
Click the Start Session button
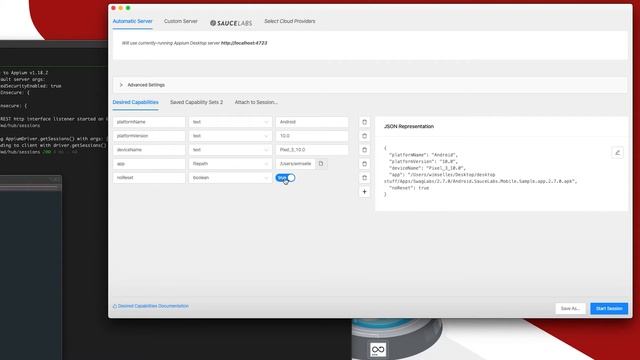tap(609, 309)
